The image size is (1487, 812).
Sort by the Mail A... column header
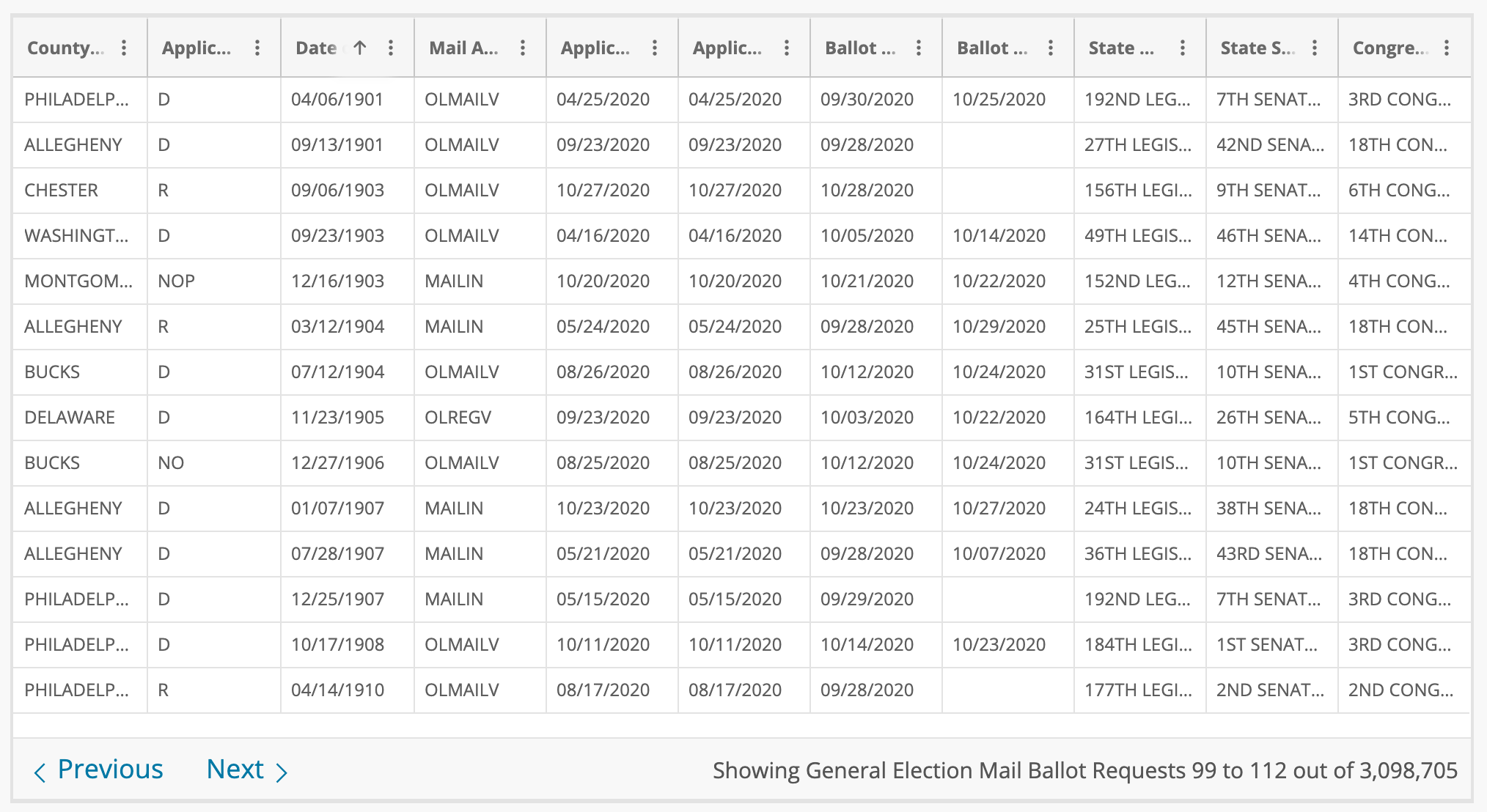point(463,48)
